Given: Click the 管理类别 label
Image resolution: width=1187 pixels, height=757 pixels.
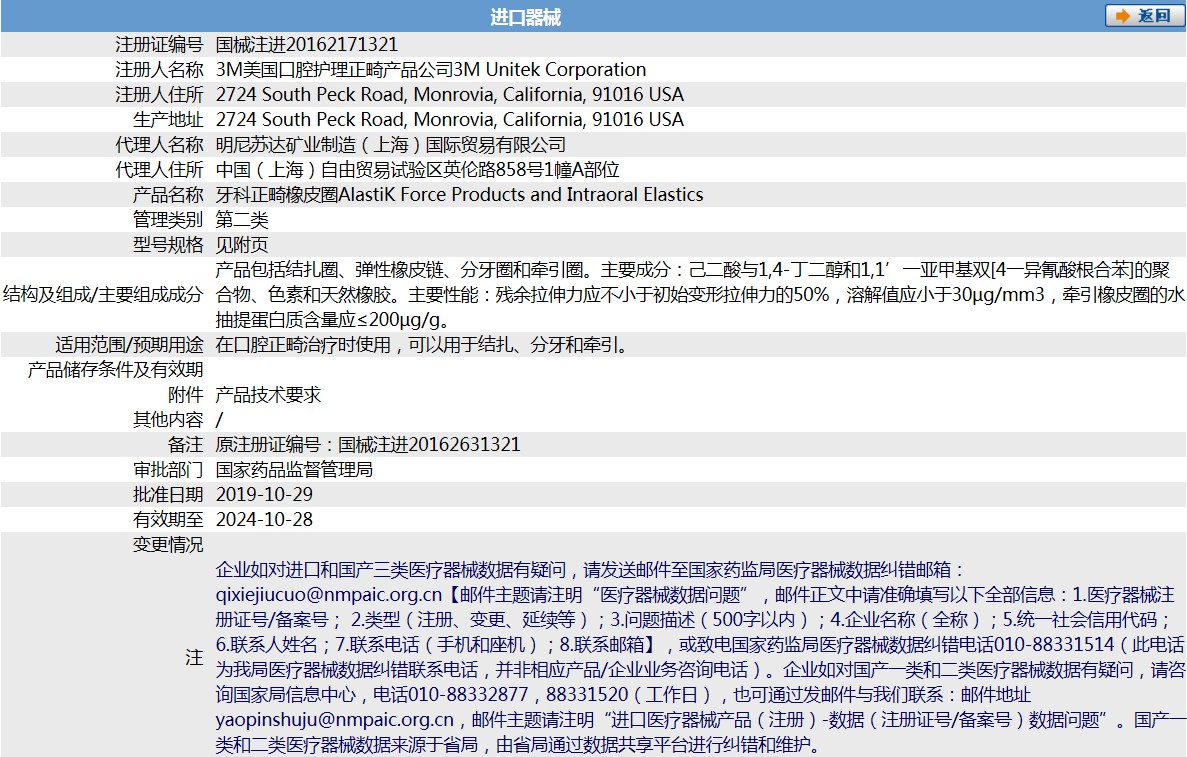Looking at the screenshot, I should (168, 220).
